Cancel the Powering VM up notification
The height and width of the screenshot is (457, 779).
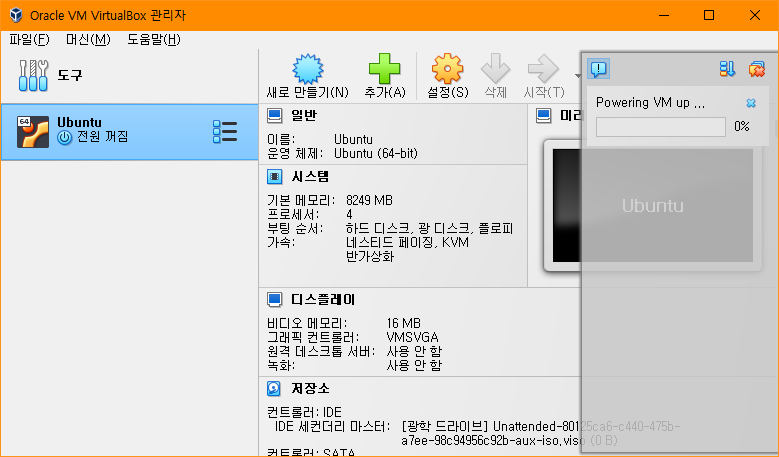(x=751, y=103)
